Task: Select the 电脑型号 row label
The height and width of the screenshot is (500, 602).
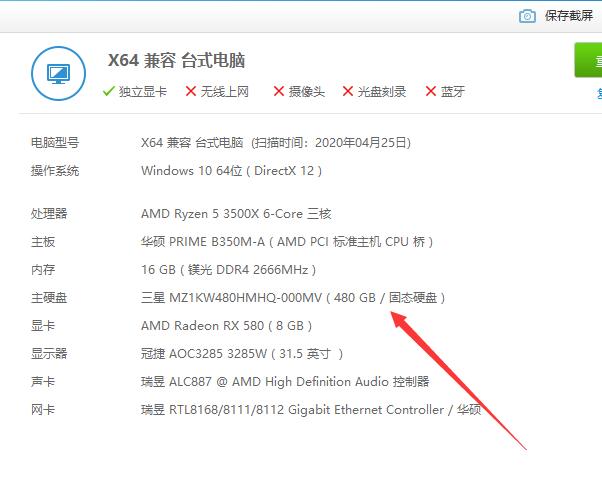Action: 55,142
